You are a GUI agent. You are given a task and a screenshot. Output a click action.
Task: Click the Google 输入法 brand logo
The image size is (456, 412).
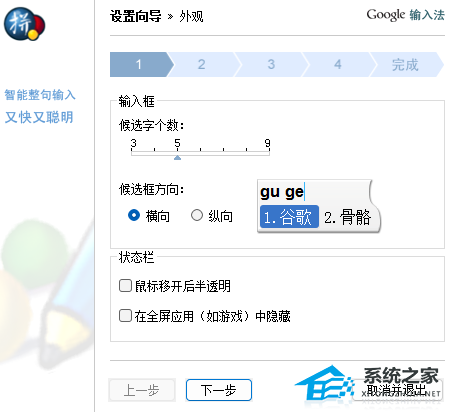point(405,15)
